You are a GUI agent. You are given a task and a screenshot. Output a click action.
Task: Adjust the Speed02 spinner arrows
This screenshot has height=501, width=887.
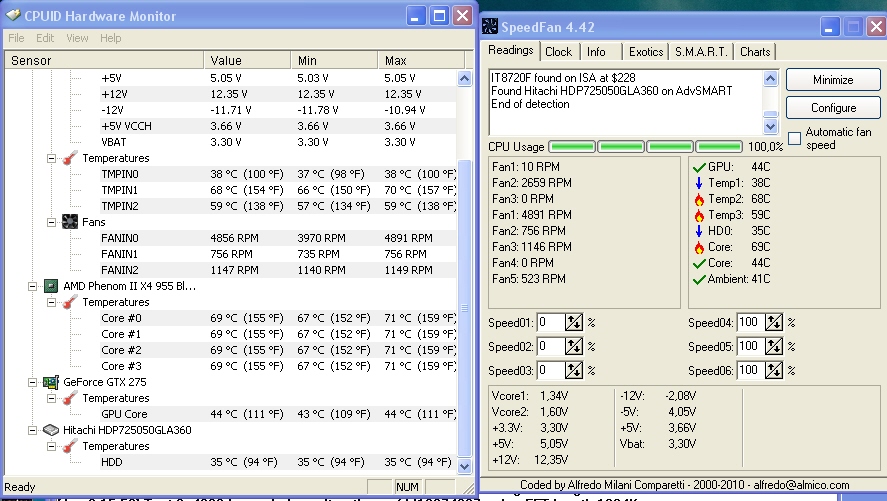click(574, 346)
